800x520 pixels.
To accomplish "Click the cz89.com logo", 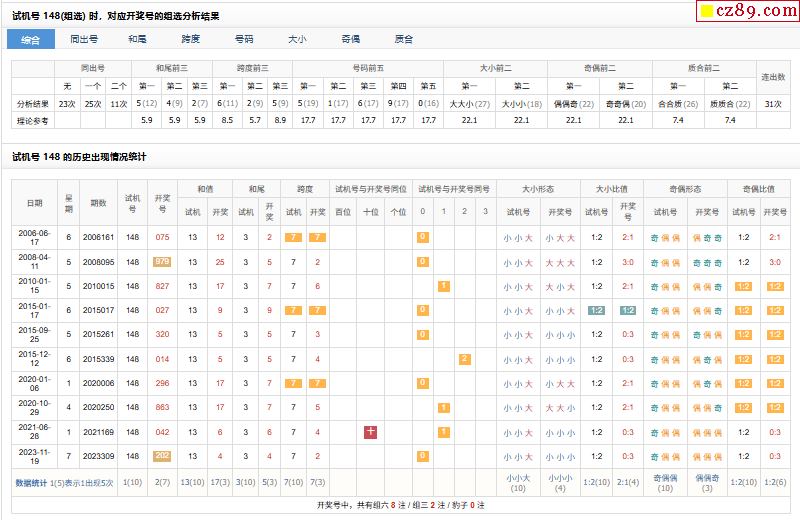I will [x=747, y=10].
